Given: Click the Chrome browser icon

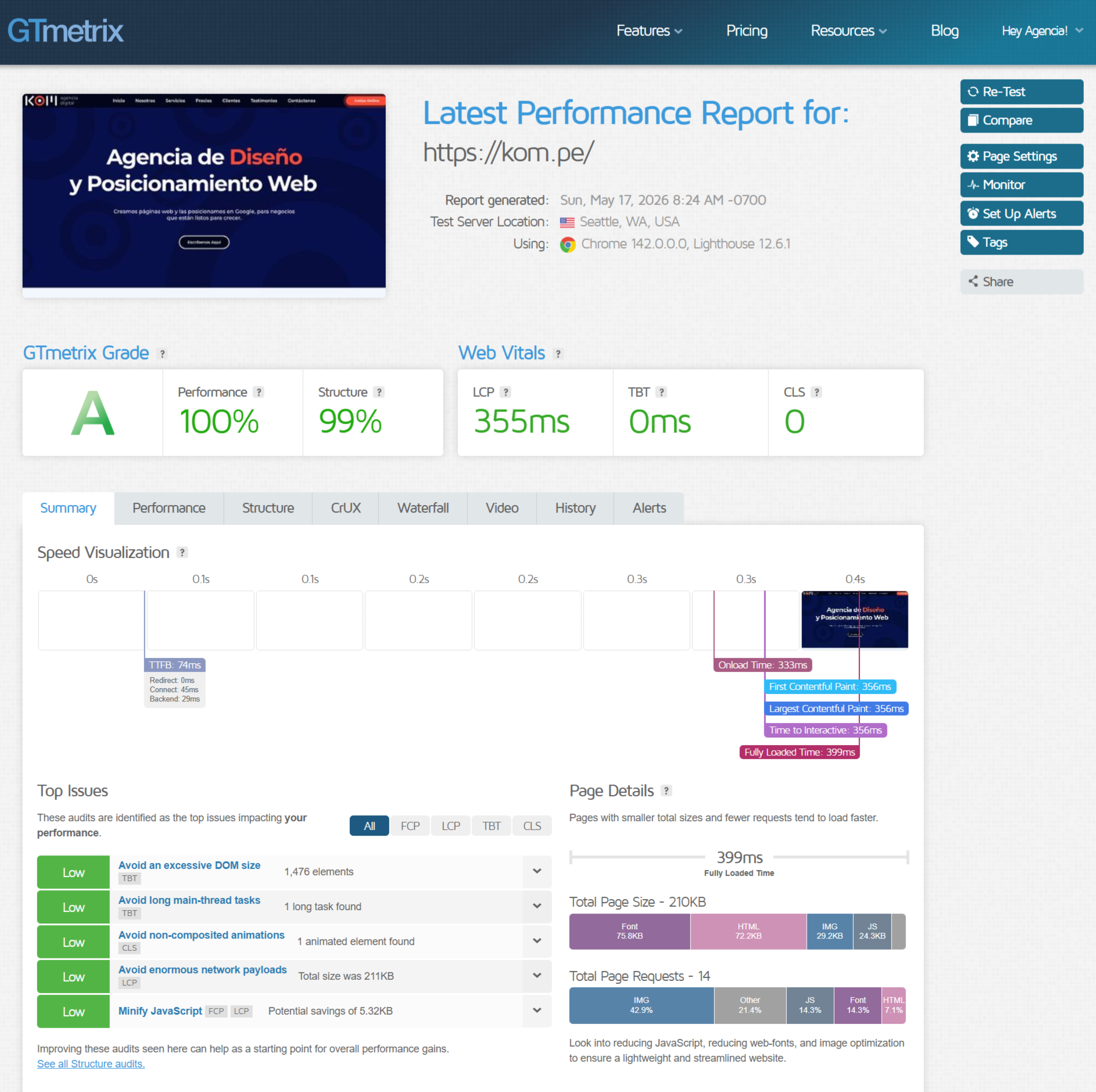Looking at the screenshot, I should (x=568, y=244).
